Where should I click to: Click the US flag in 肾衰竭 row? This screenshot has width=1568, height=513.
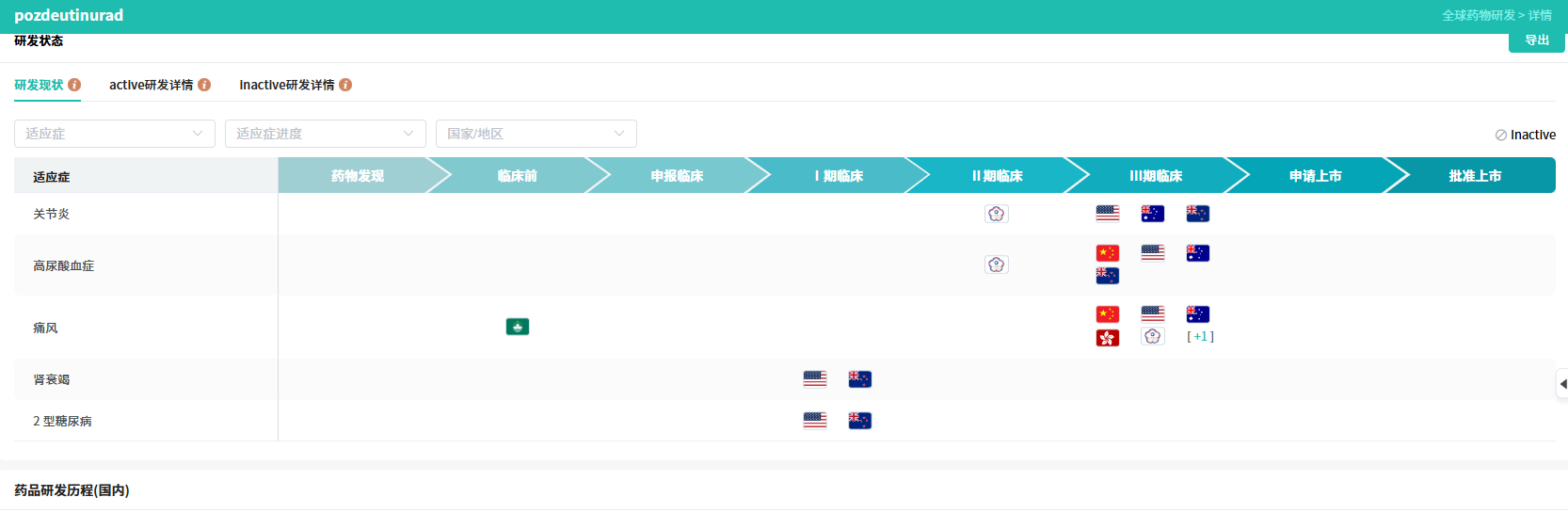click(815, 379)
